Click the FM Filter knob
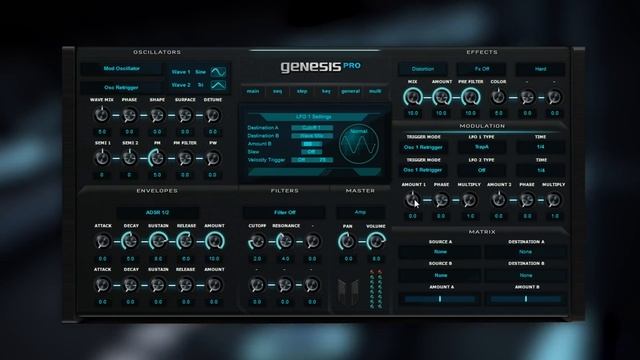The image size is (640, 360). 185,158
